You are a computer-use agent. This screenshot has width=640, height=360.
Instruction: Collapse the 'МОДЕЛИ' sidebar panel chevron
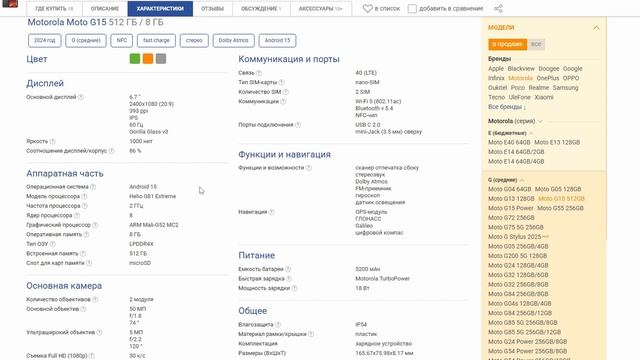[596, 28]
